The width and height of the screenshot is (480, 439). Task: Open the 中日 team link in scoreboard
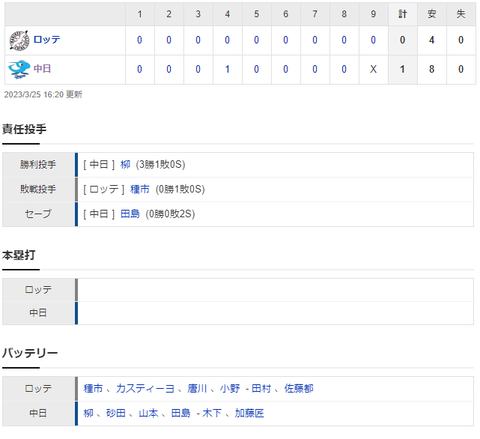pyautogui.click(x=42, y=69)
